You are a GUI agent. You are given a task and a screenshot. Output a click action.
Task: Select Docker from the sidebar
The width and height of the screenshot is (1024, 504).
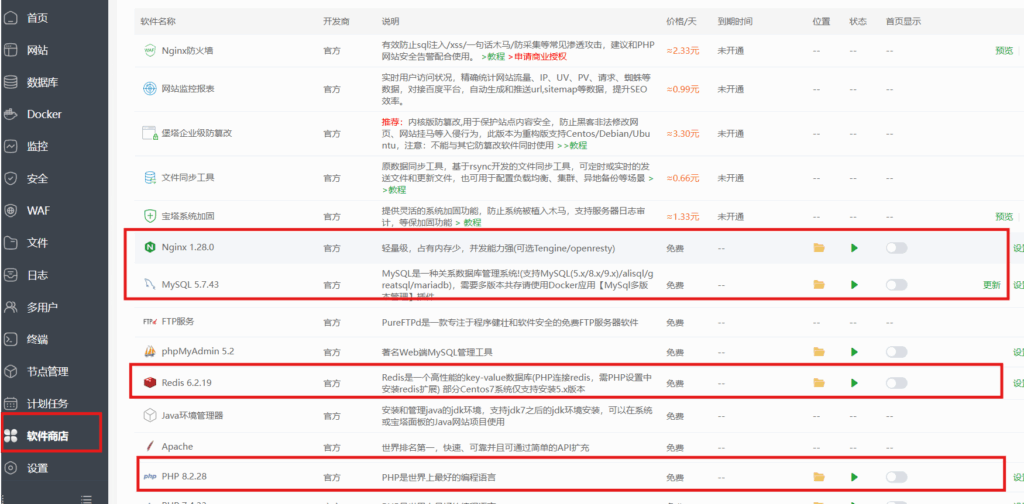pos(44,114)
